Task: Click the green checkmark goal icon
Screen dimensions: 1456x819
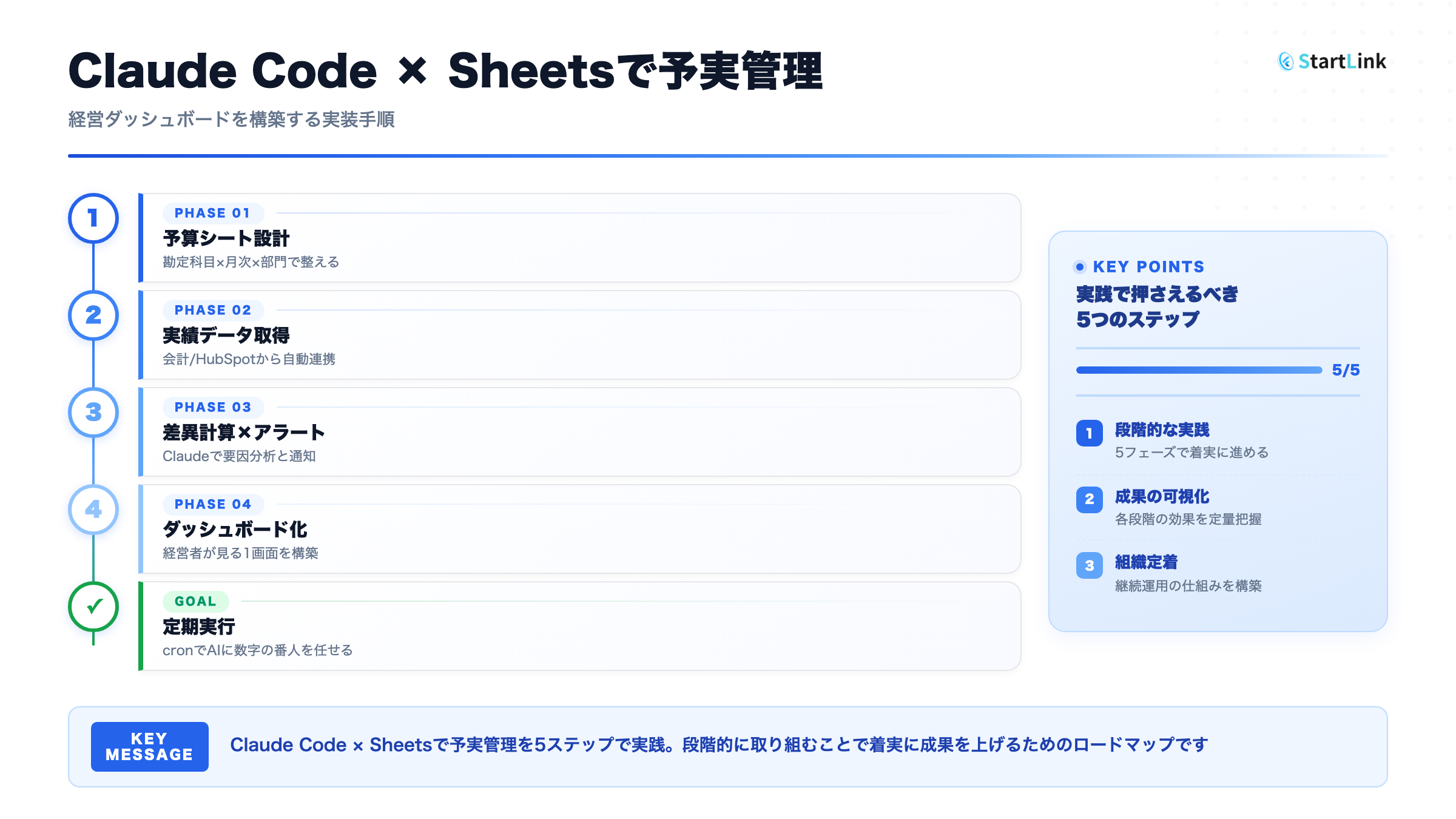Action: click(93, 607)
